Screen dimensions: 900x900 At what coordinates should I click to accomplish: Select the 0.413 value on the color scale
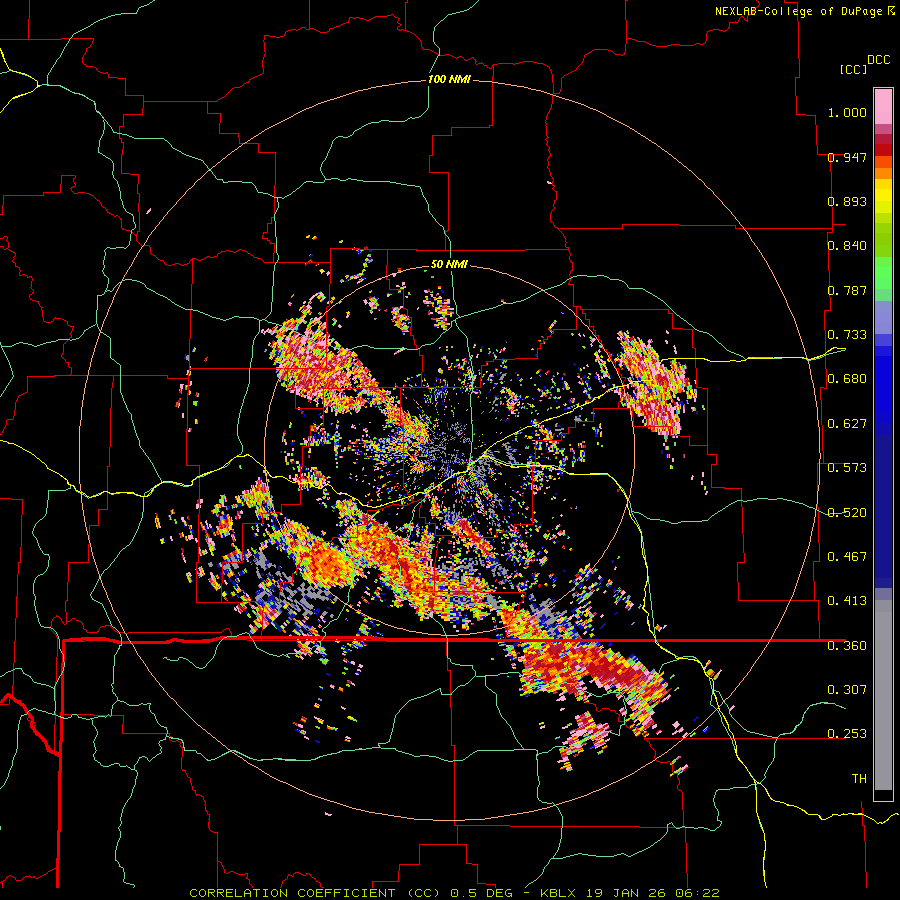[847, 601]
